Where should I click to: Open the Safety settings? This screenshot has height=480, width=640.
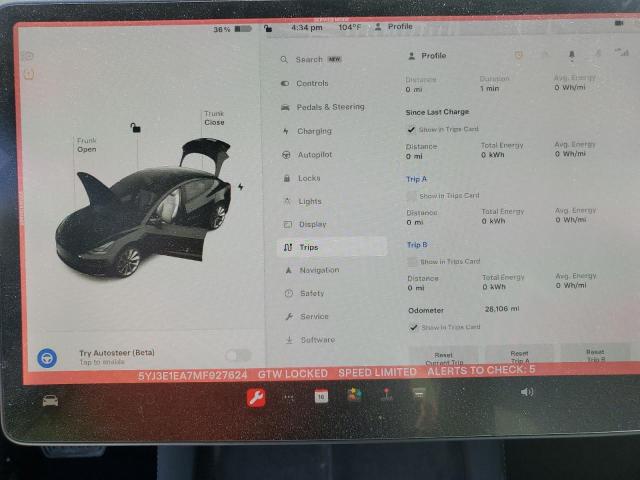(304, 293)
